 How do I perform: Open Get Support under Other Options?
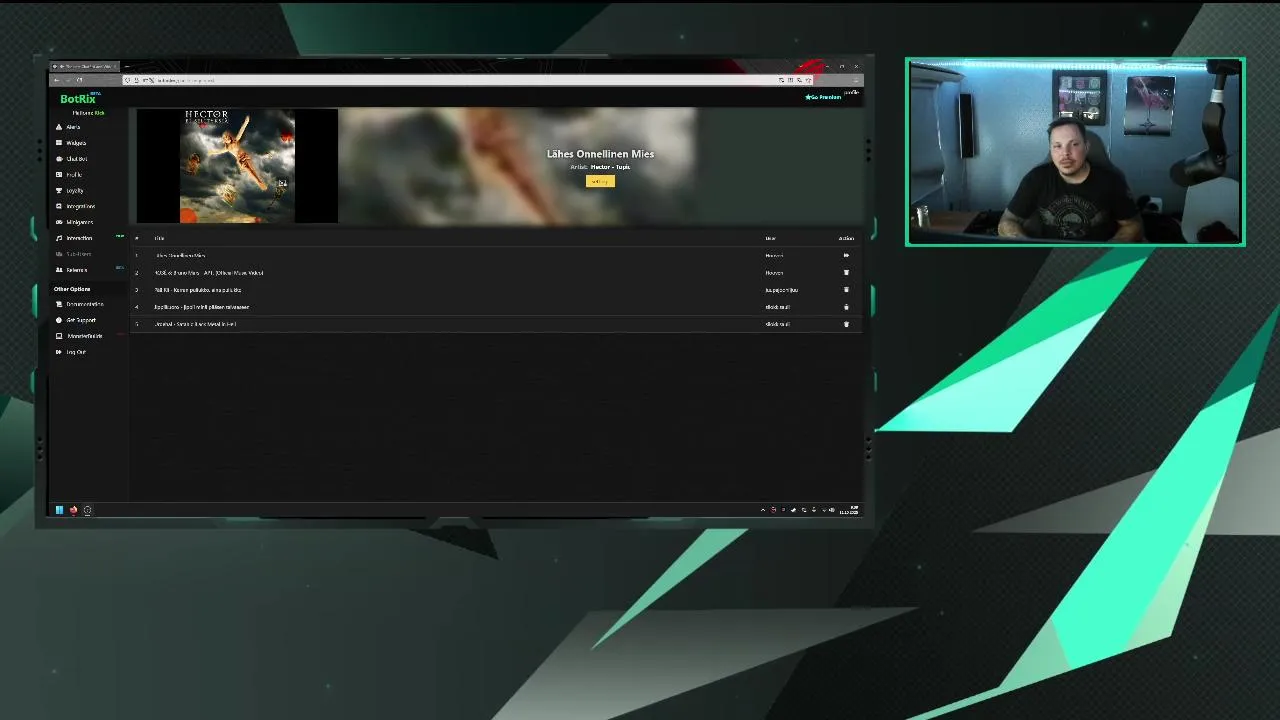78,320
